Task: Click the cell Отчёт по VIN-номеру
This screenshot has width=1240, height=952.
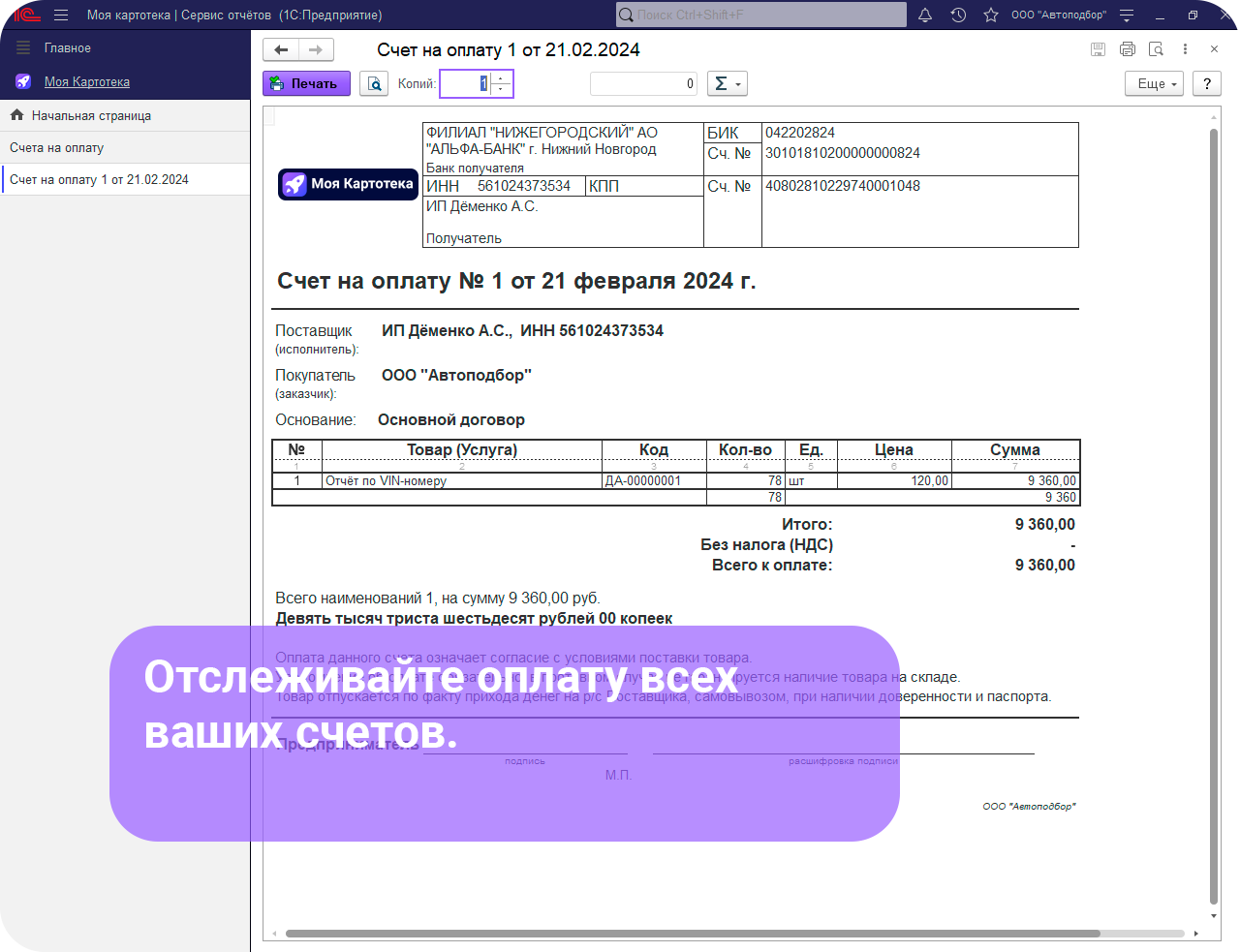Action: 461,481
